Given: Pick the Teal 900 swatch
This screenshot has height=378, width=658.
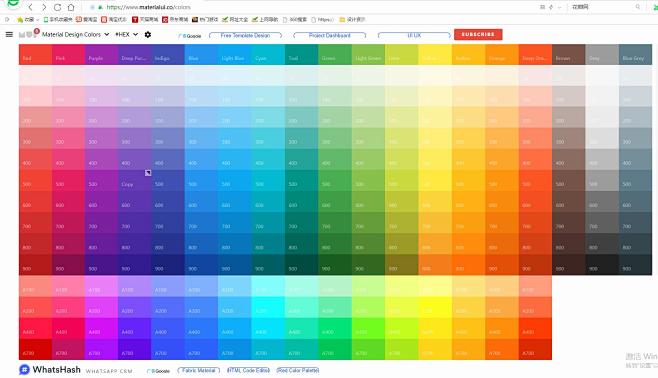Looking at the screenshot, I should click(x=302, y=265).
